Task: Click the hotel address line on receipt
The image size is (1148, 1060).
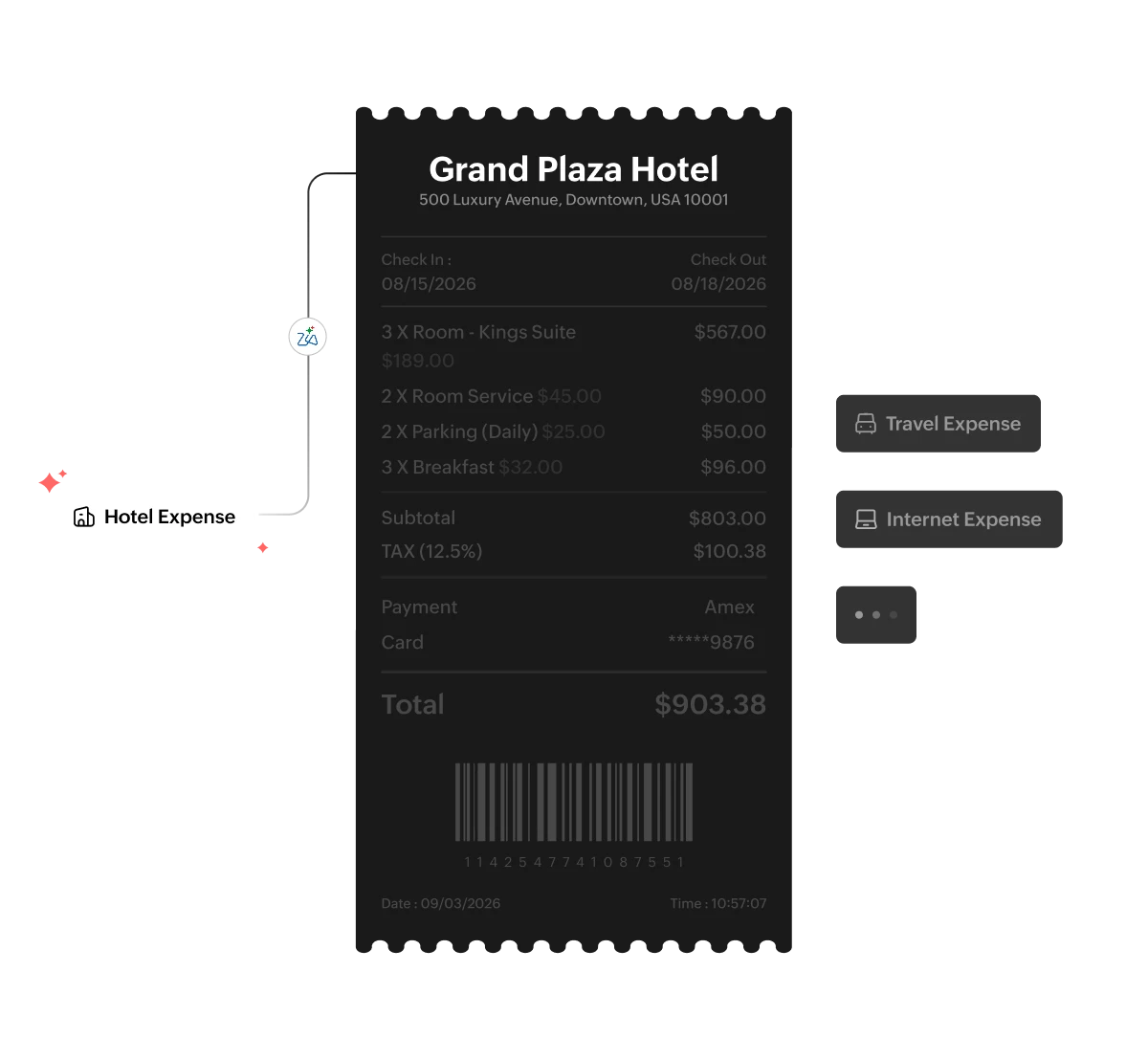Action: pyautogui.click(x=574, y=200)
